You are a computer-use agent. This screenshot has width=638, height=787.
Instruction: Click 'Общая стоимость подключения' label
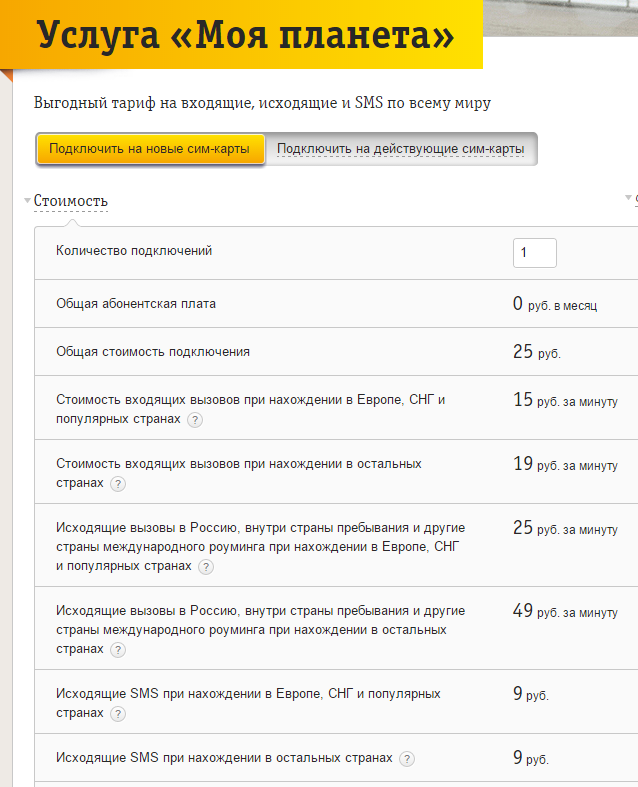pyautogui.click(x=153, y=352)
